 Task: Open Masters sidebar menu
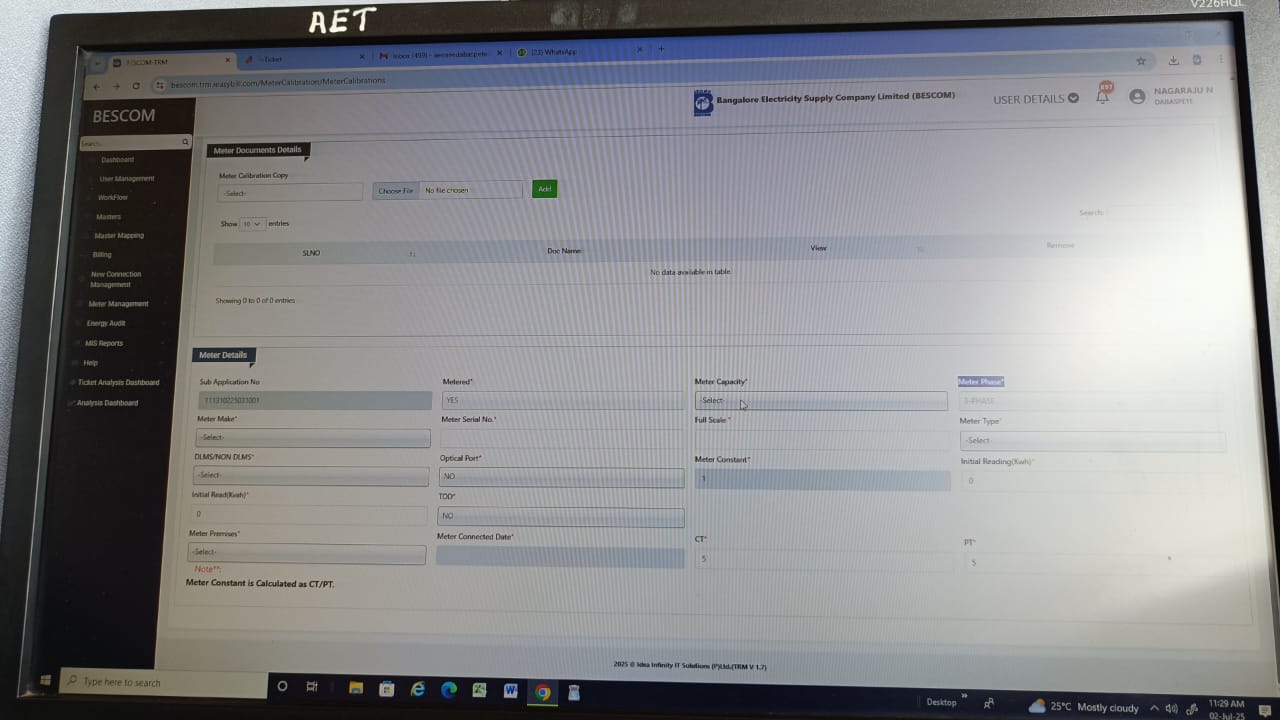point(108,217)
